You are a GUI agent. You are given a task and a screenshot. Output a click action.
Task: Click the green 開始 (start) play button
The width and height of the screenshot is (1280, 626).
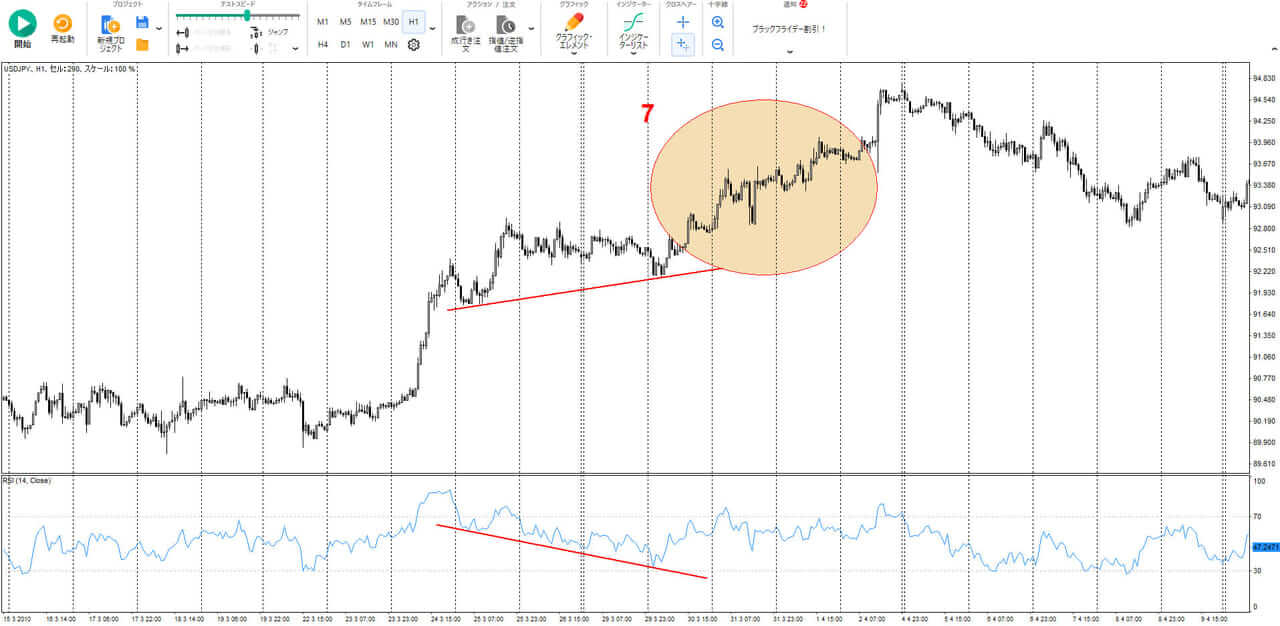click(22, 23)
